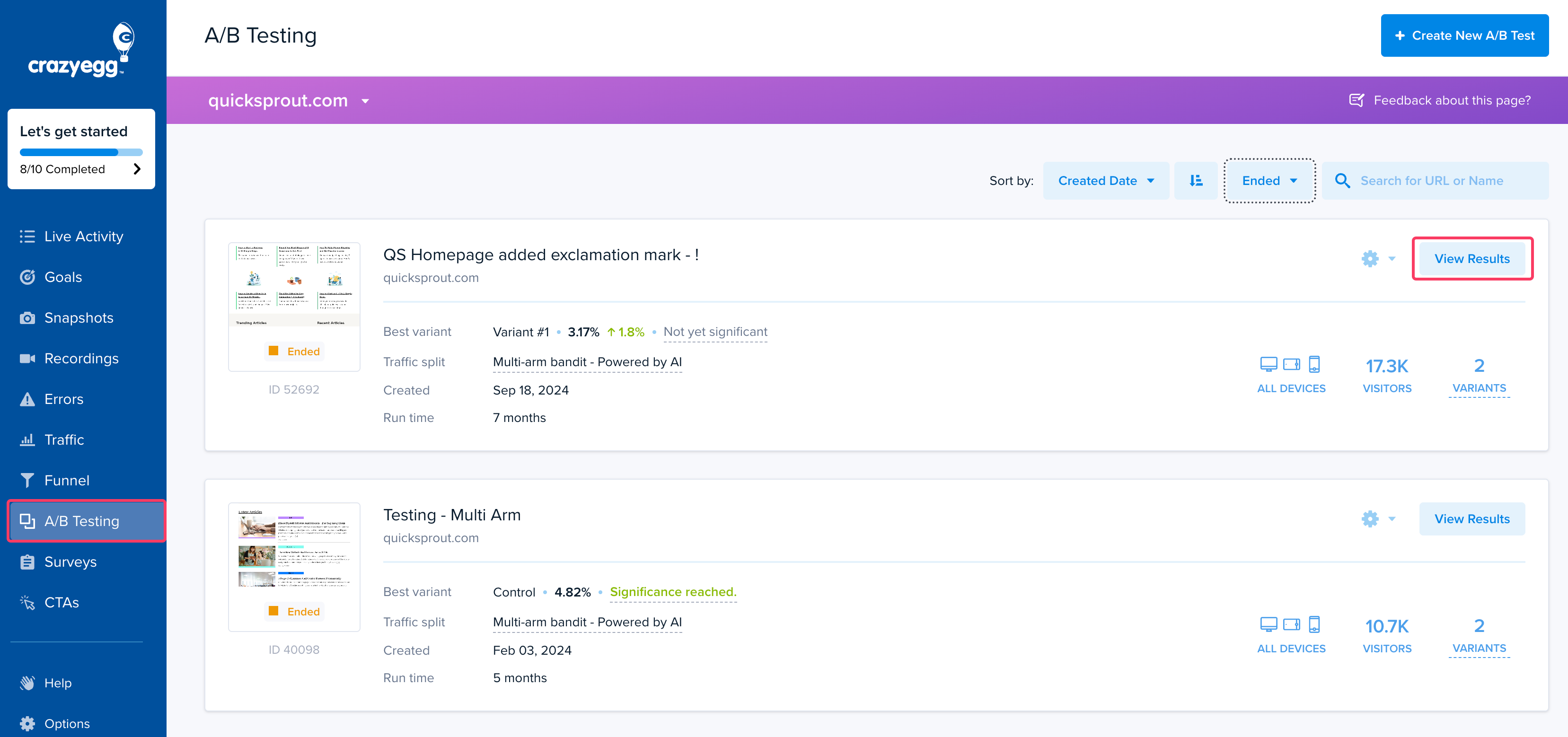Click the Help waving hand icon
1568x737 pixels.
point(27,683)
